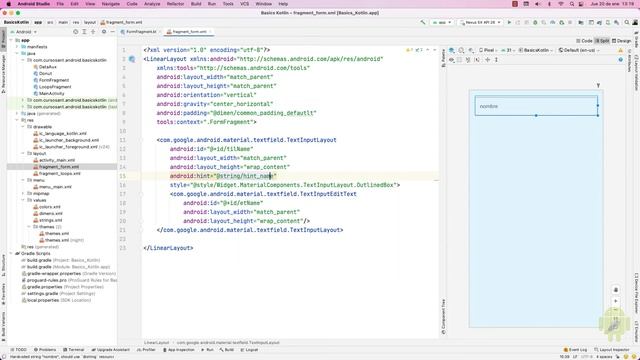Open the Navigate menu
The image size is (640, 360).
[x=111, y=4]
